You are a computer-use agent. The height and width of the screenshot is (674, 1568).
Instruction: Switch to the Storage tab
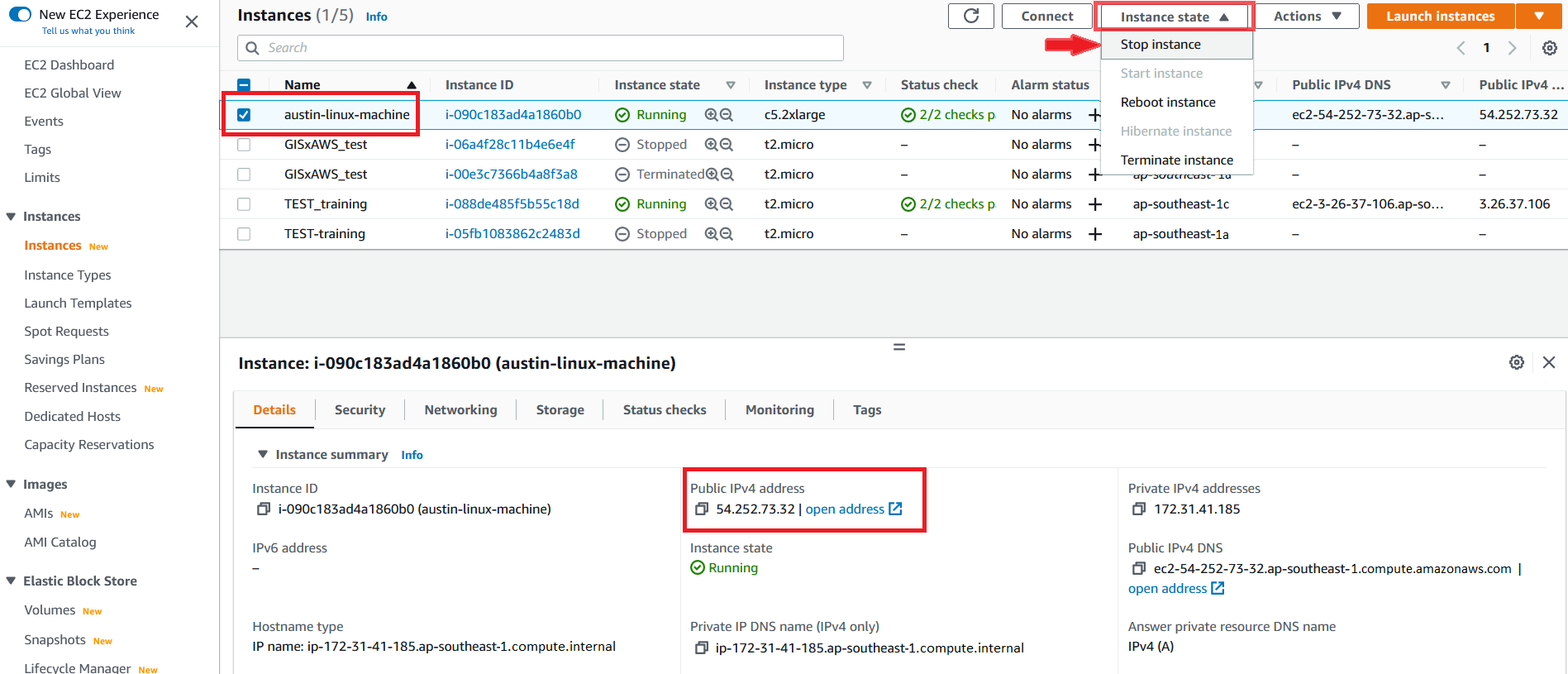pyautogui.click(x=560, y=410)
